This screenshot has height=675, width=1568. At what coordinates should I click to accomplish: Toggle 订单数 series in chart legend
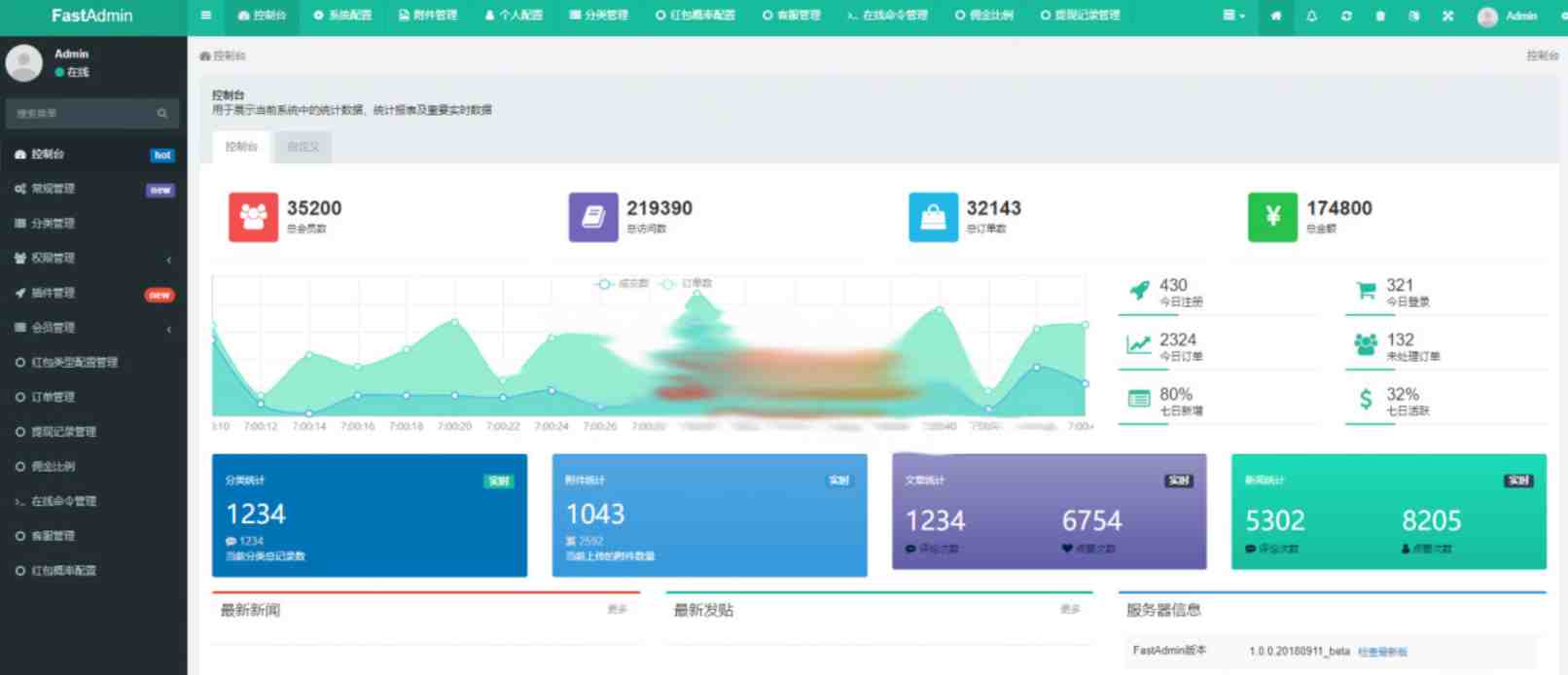[687, 284]
